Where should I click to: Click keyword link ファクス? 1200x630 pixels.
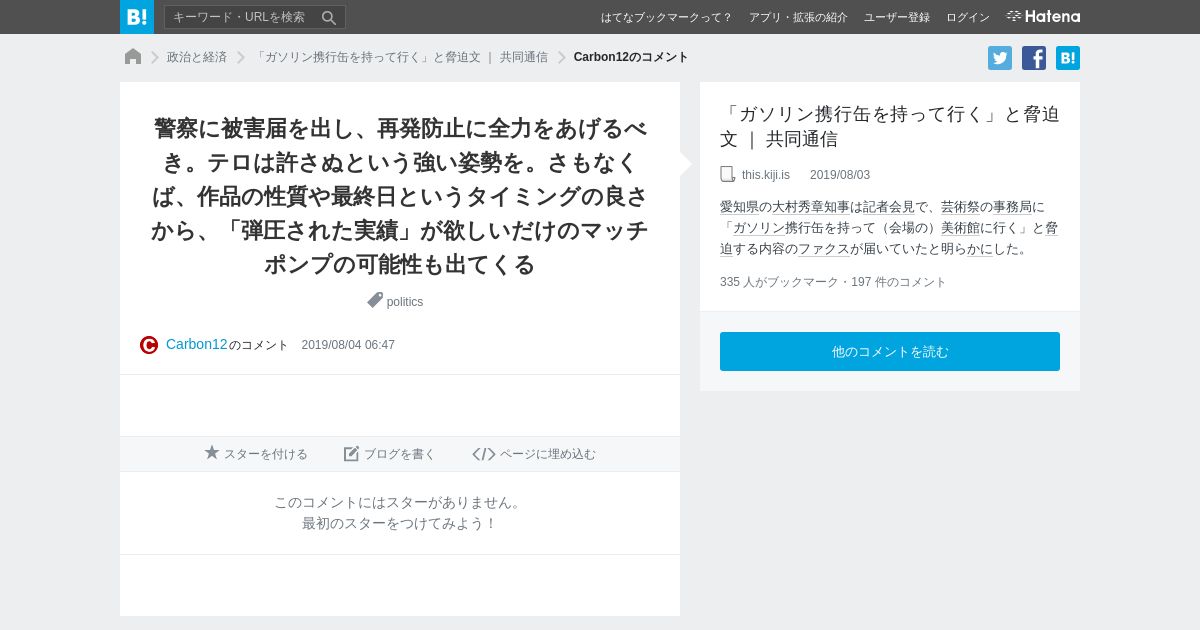pos(824,249)
